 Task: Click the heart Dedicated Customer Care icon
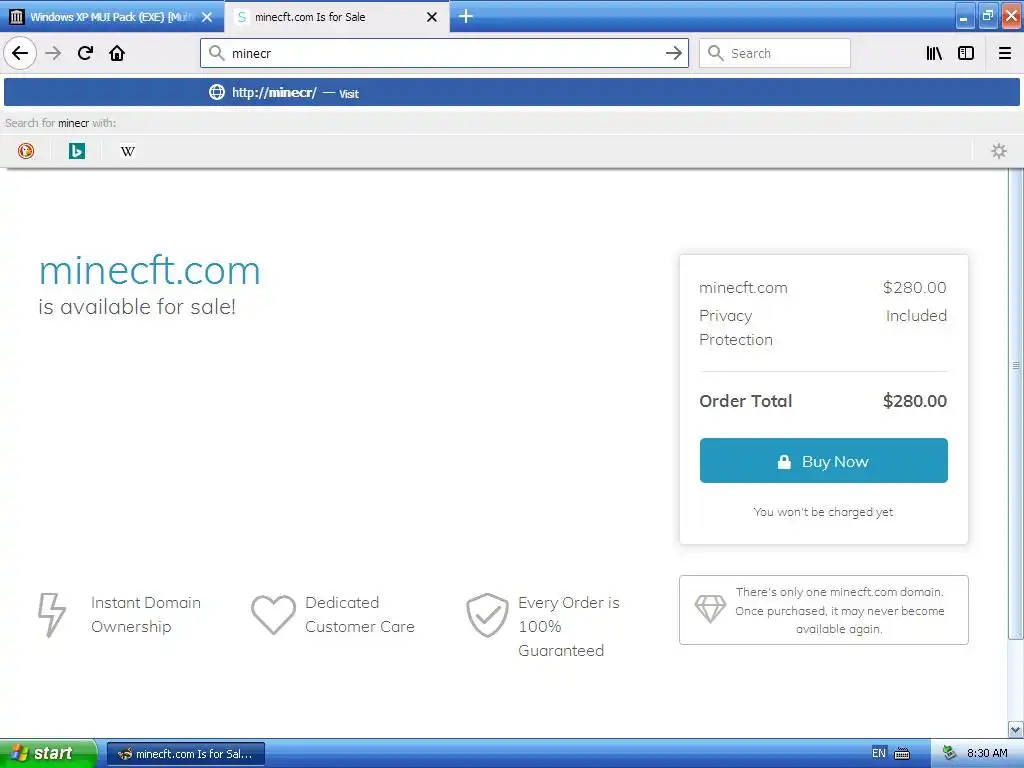[273, 614]
